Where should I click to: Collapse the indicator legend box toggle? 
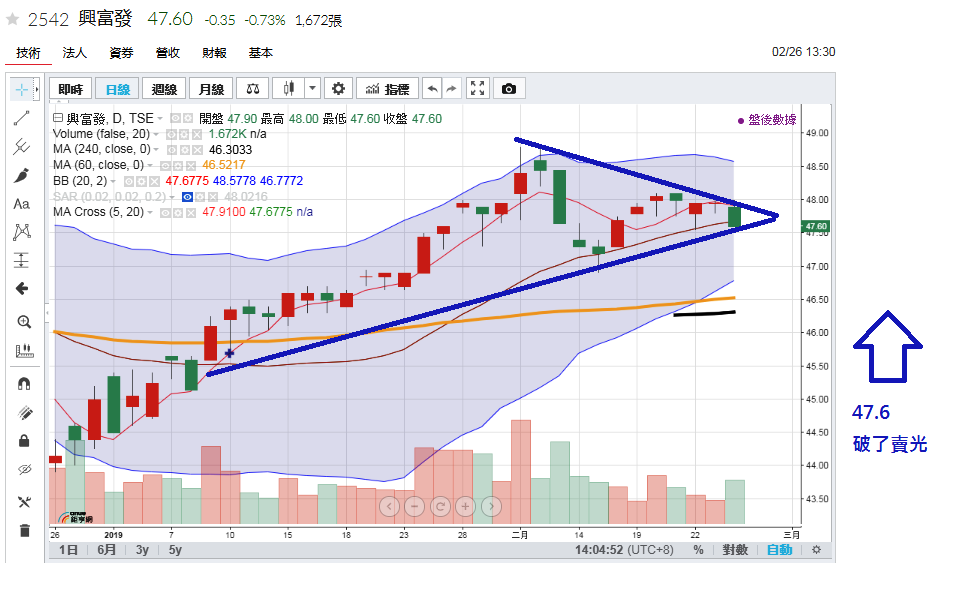click(58, 117)
